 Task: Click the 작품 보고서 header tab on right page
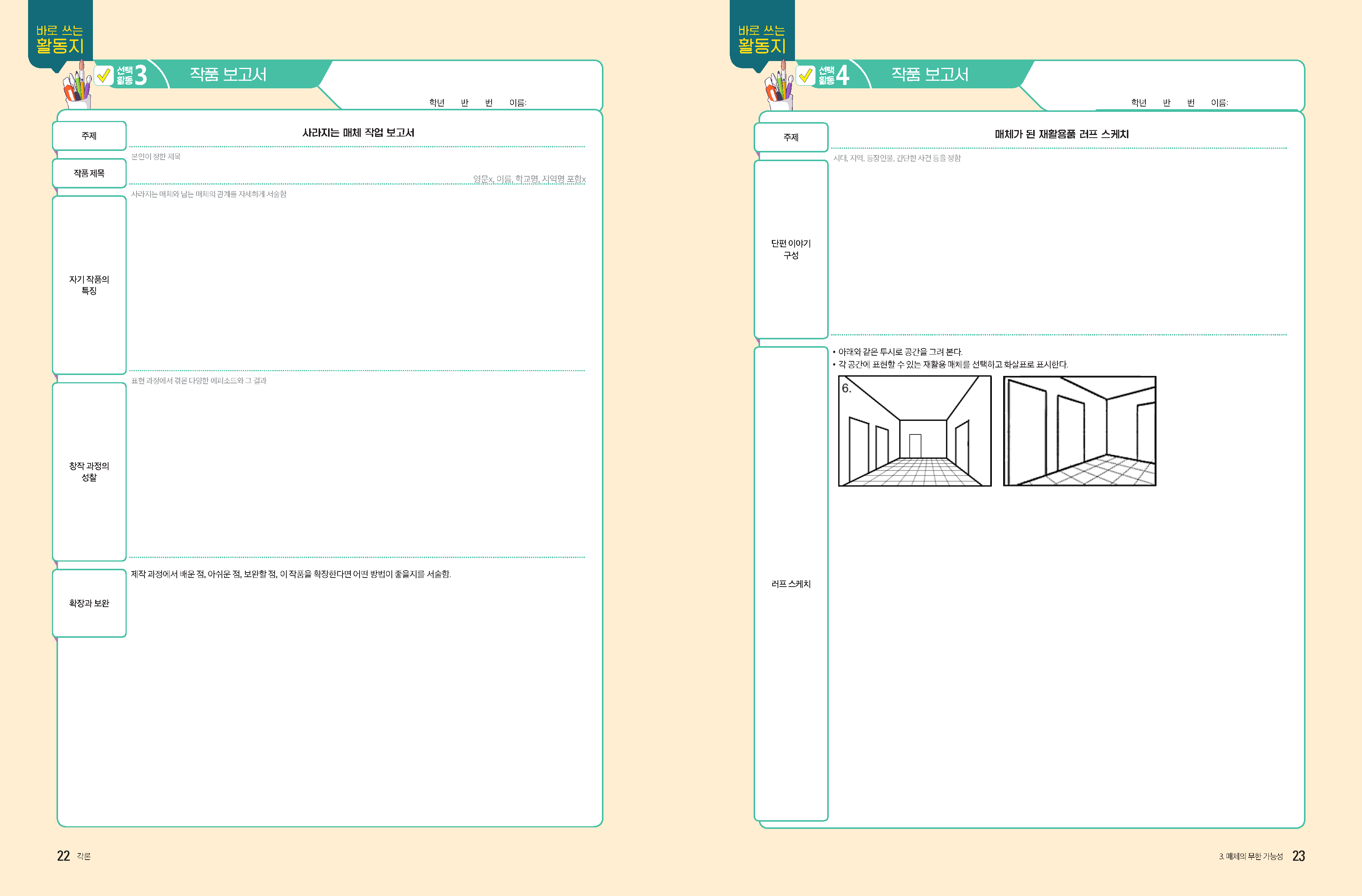pyautogui.click(x=929, y=74)
